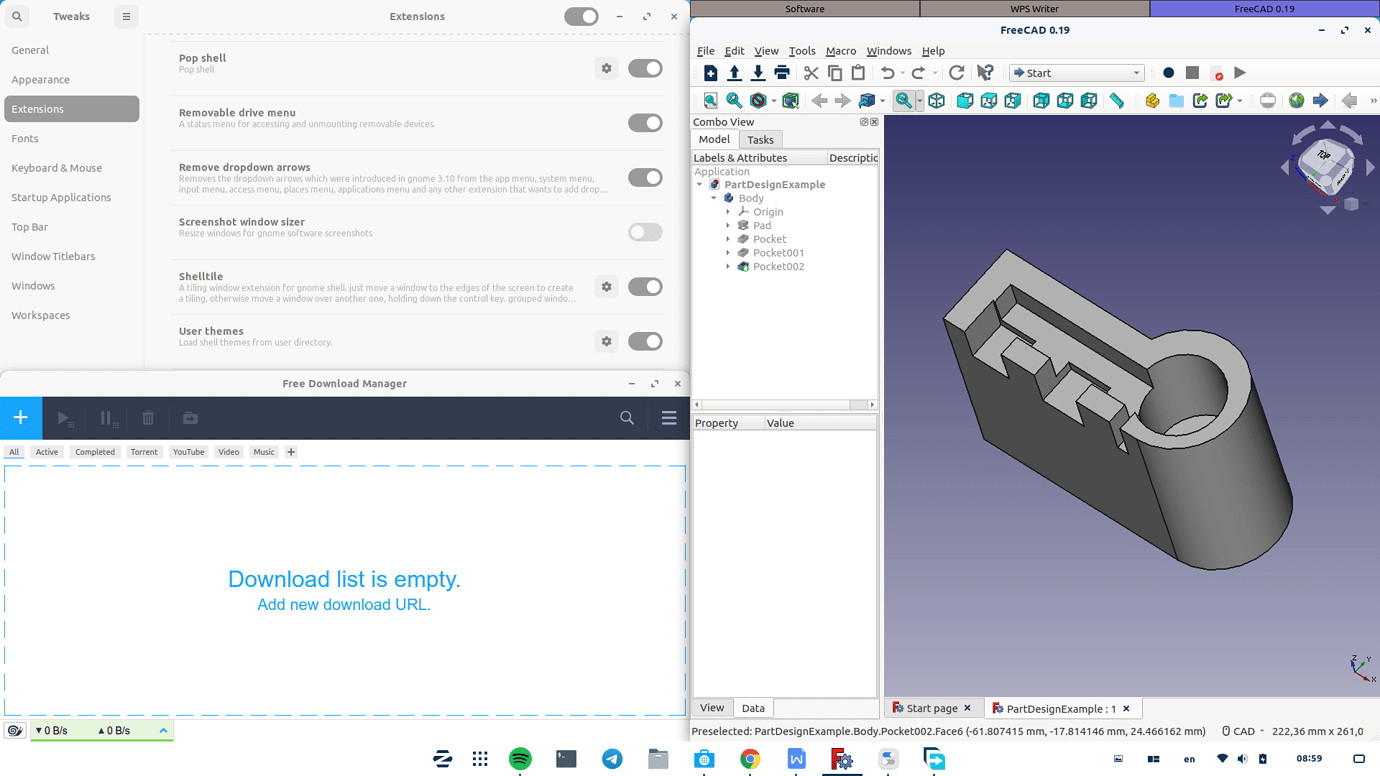The width and height of the screenshot is (1380, 776).
Task: Disable the Pop shell extension toggle
Action: click(645, 68)
